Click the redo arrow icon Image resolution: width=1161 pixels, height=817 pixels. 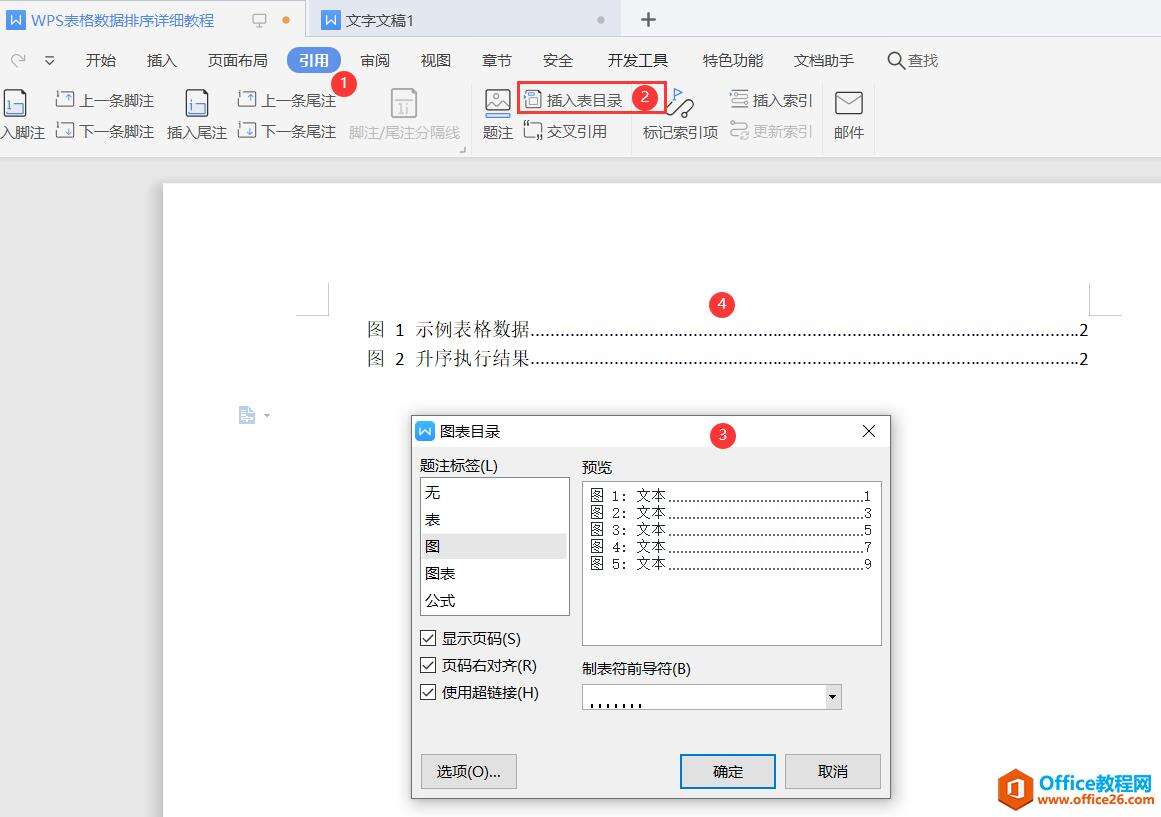point(19,60)
